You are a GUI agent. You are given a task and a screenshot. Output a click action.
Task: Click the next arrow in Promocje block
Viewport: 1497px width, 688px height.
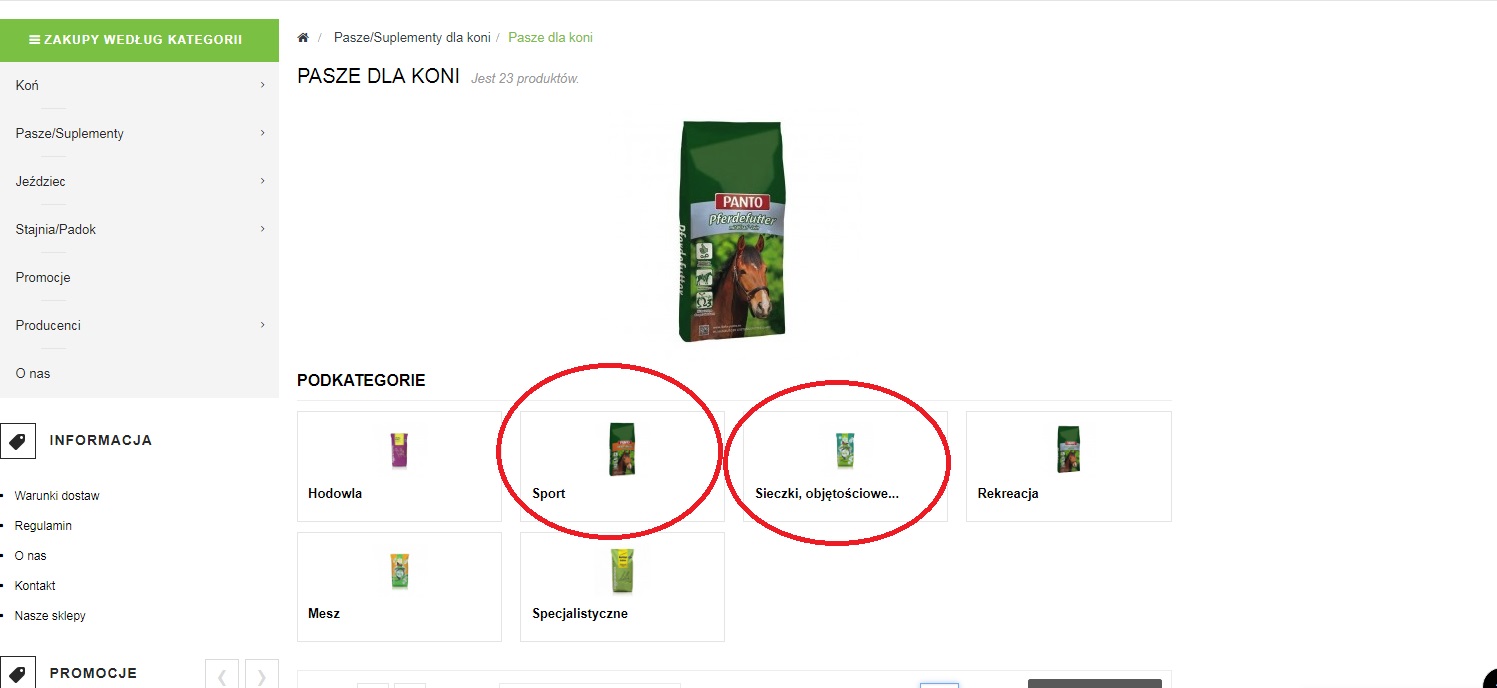[x=262, y=675]
